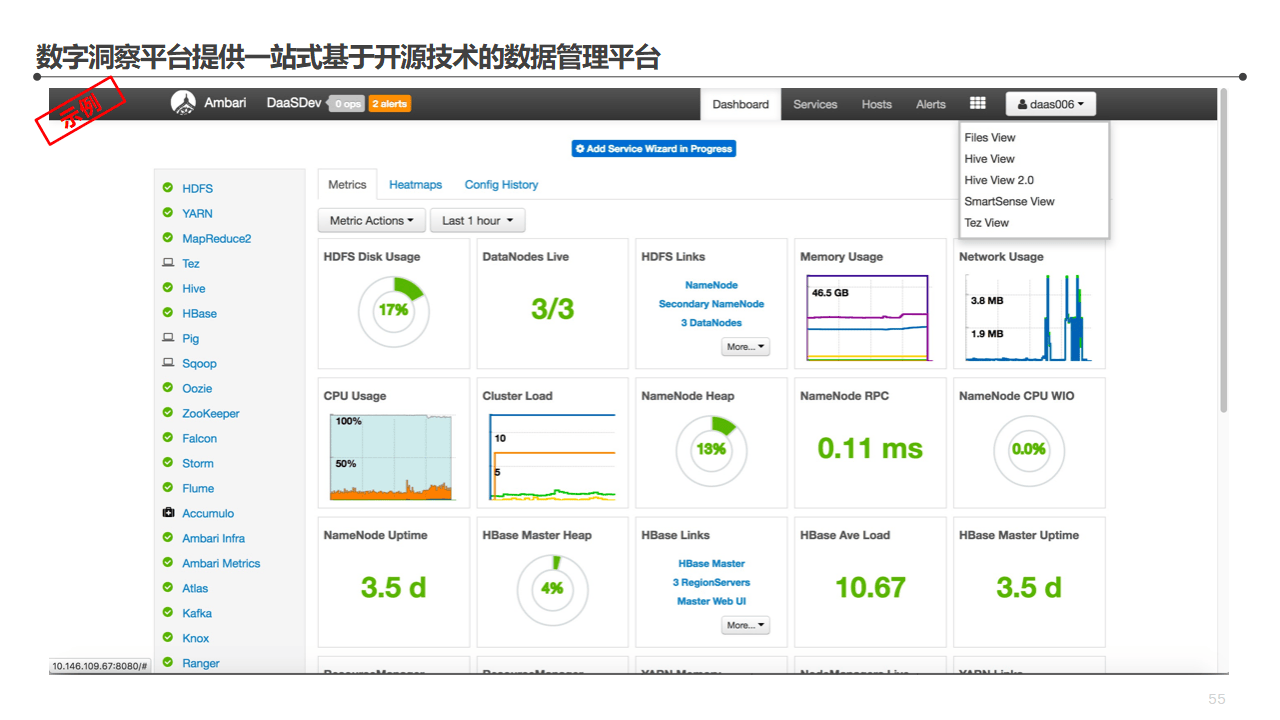Click the Sqoop client laptop icon

pos(168,363)
